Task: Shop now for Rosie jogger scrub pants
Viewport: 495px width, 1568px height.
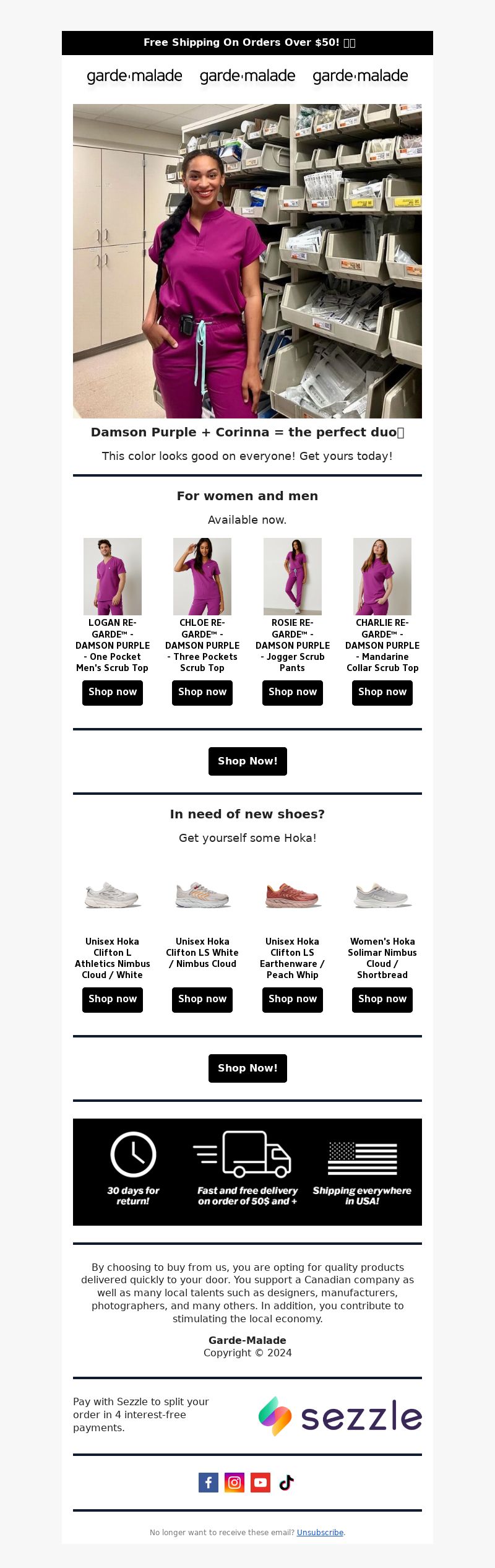Action: (293, 693)
